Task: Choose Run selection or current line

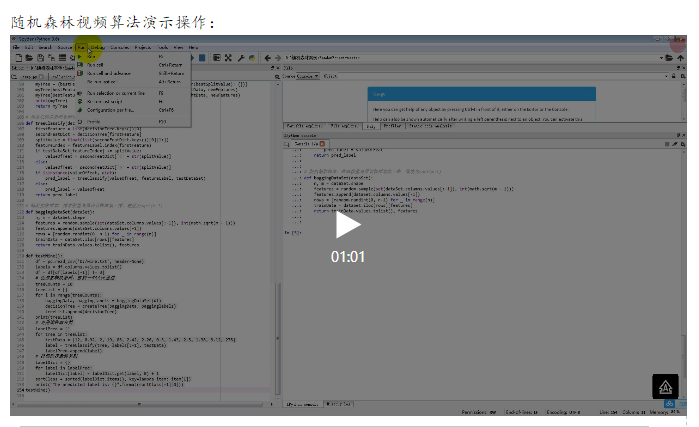Action: click(x=133, y=93)
